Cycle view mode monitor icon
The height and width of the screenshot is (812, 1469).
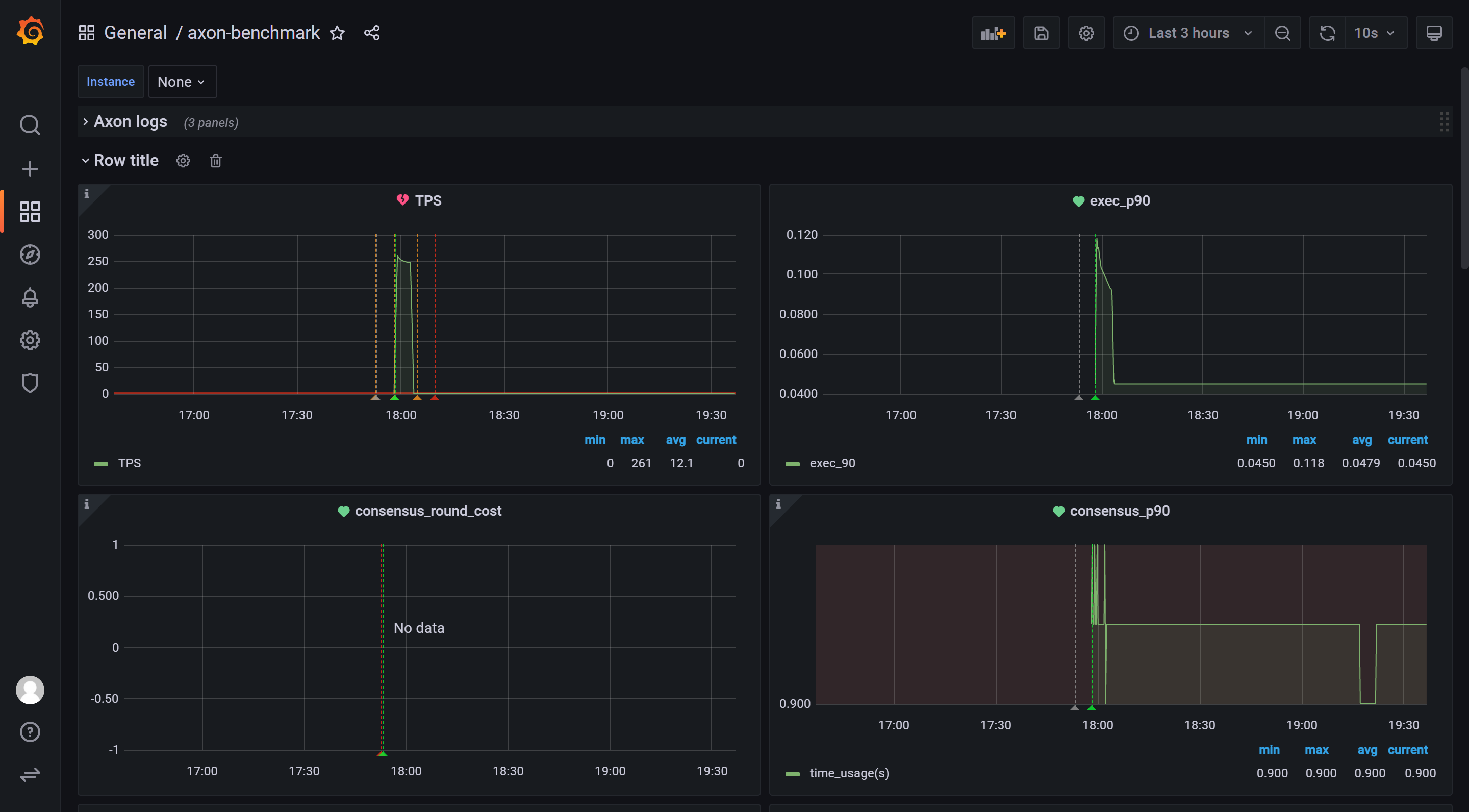[x=1434, y=33]
